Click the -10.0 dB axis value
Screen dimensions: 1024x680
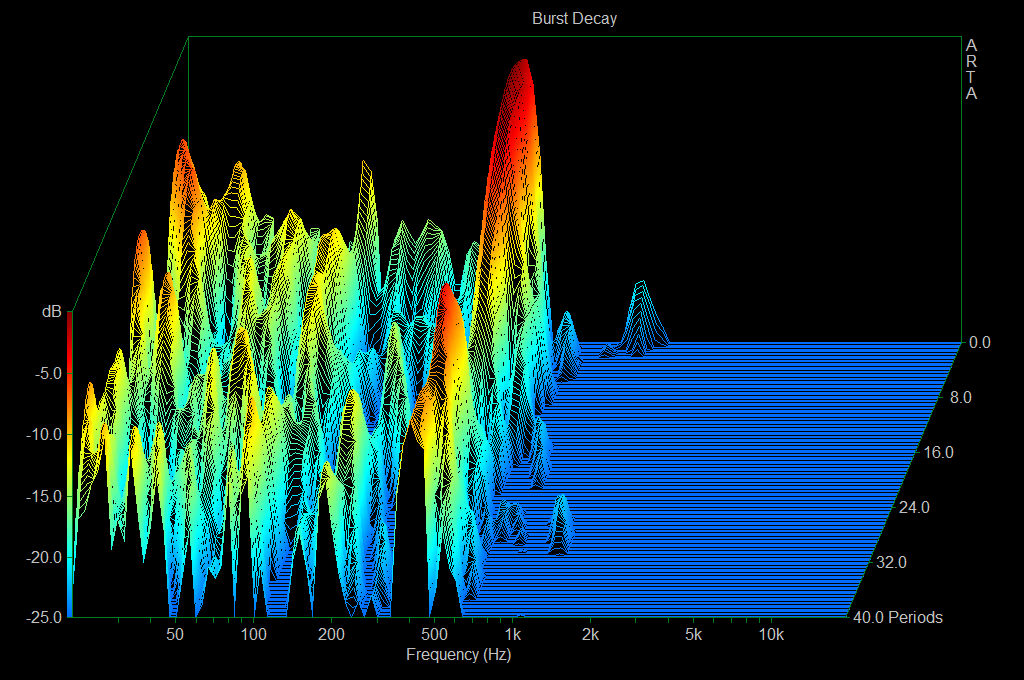(44, 434)
